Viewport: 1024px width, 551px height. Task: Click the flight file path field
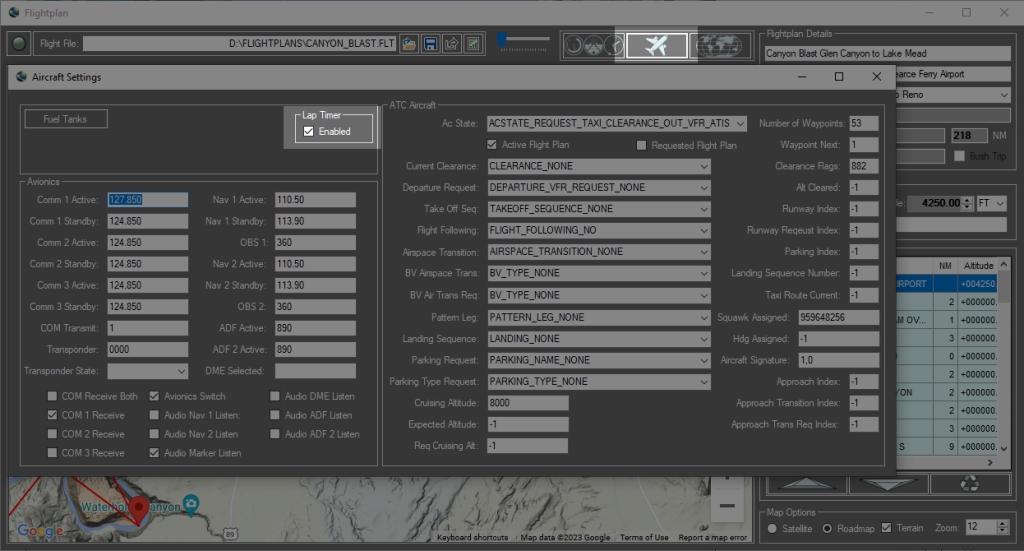coord(240,44)
